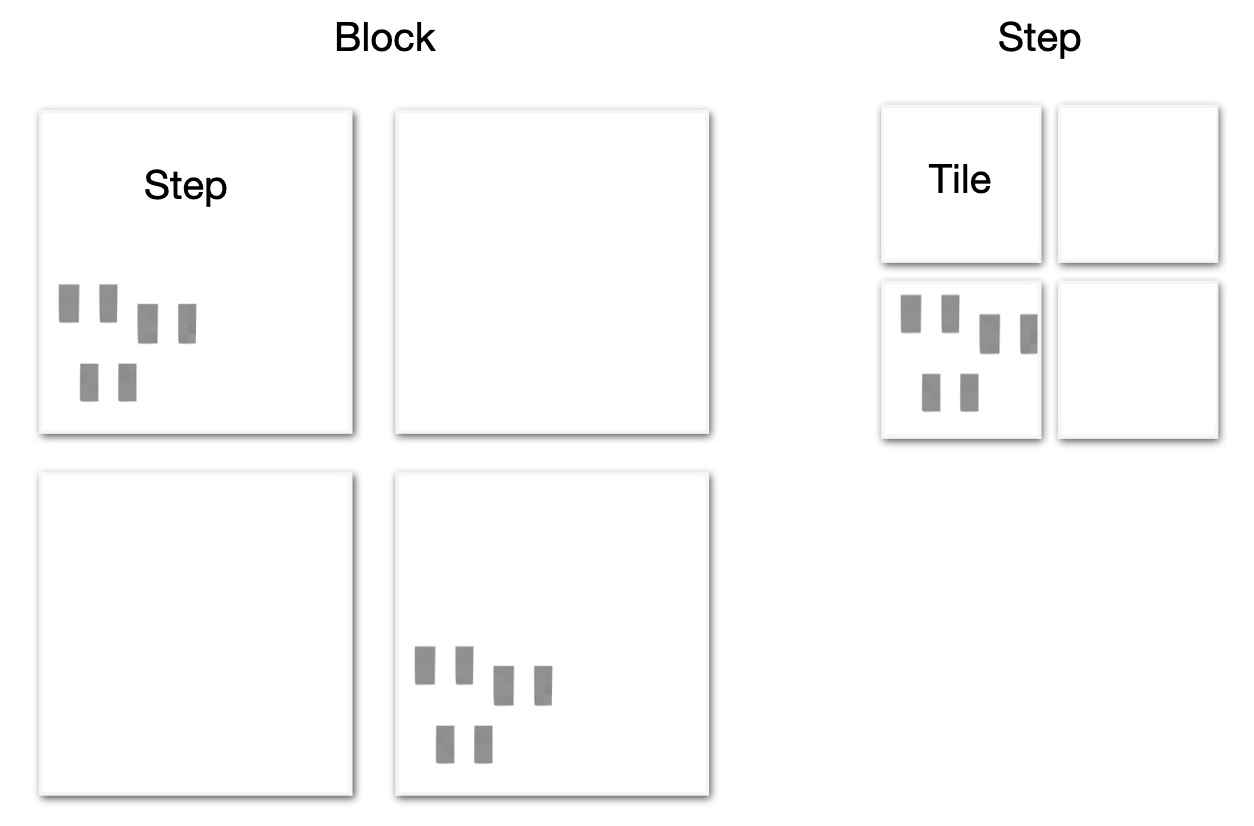This screenshot has height=826, width=1254.
Task: Click rightmost gray bar in top-left Block square
Action: 187,323
